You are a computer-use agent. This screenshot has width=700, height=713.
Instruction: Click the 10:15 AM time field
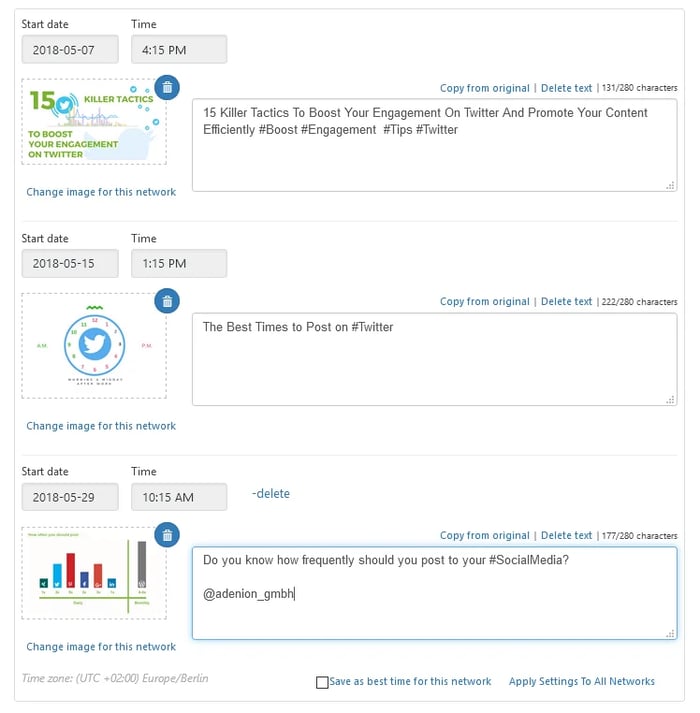click(x=179, y=497)
